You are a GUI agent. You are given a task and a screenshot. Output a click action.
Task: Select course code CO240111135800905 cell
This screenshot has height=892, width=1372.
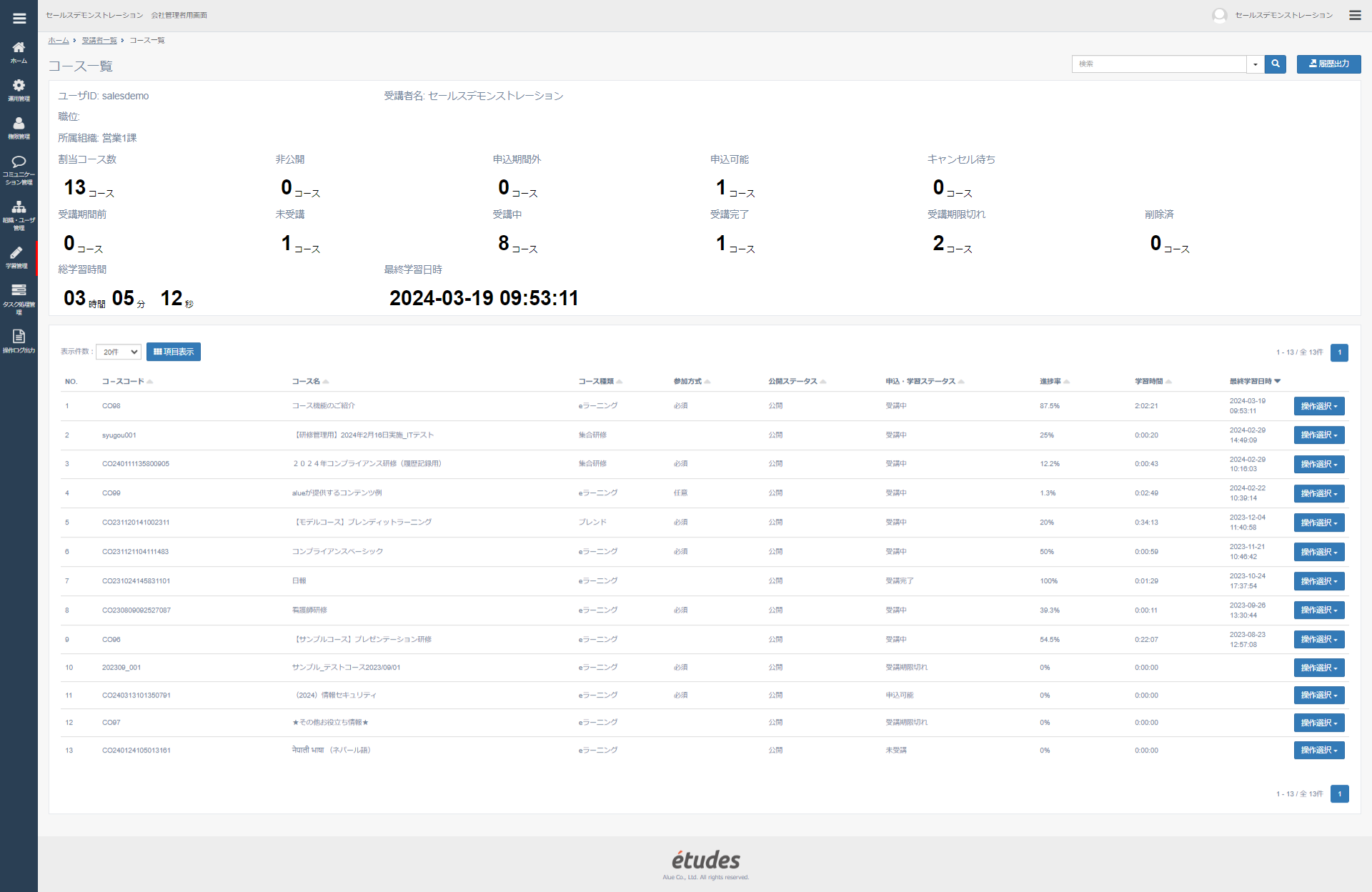(x=136, y=464)
